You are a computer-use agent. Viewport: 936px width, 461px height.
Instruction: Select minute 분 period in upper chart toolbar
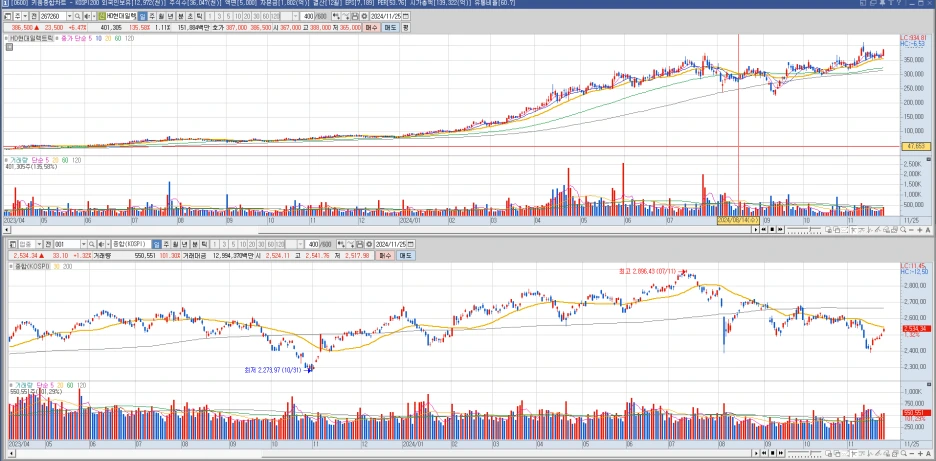pos(181,16)
